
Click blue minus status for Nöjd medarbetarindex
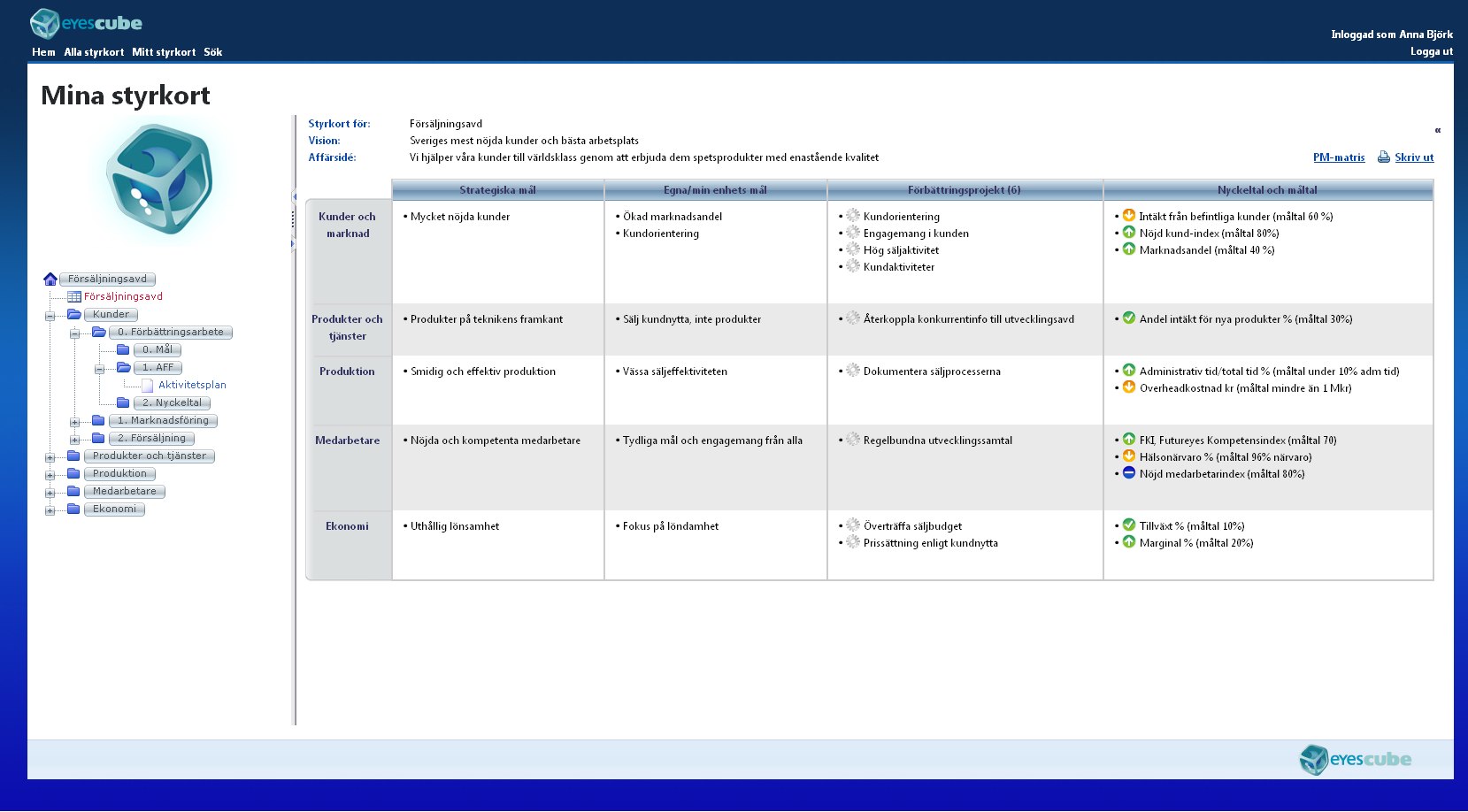point(1129,472)
